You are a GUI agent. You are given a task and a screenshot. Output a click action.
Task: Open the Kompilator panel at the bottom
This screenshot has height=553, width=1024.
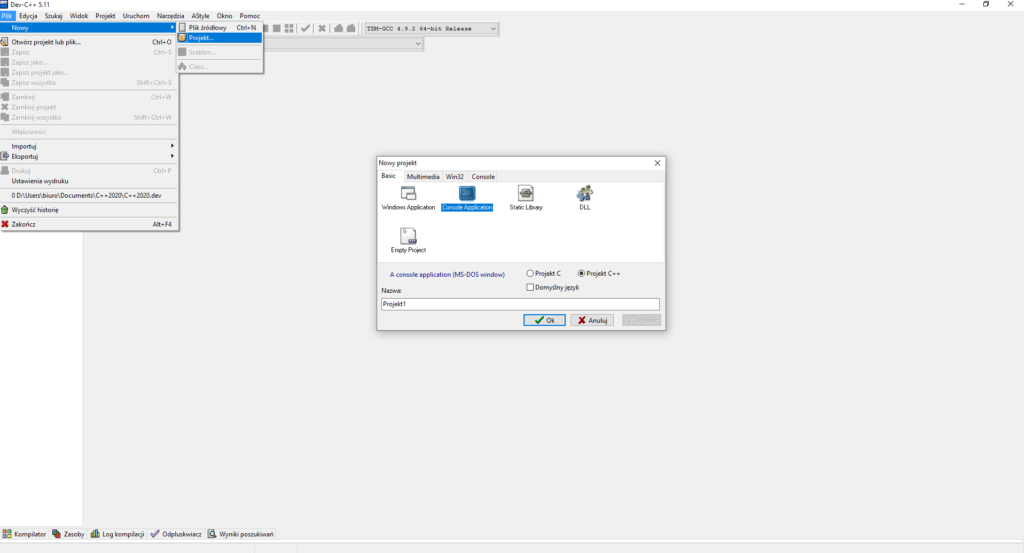point(25,534)
